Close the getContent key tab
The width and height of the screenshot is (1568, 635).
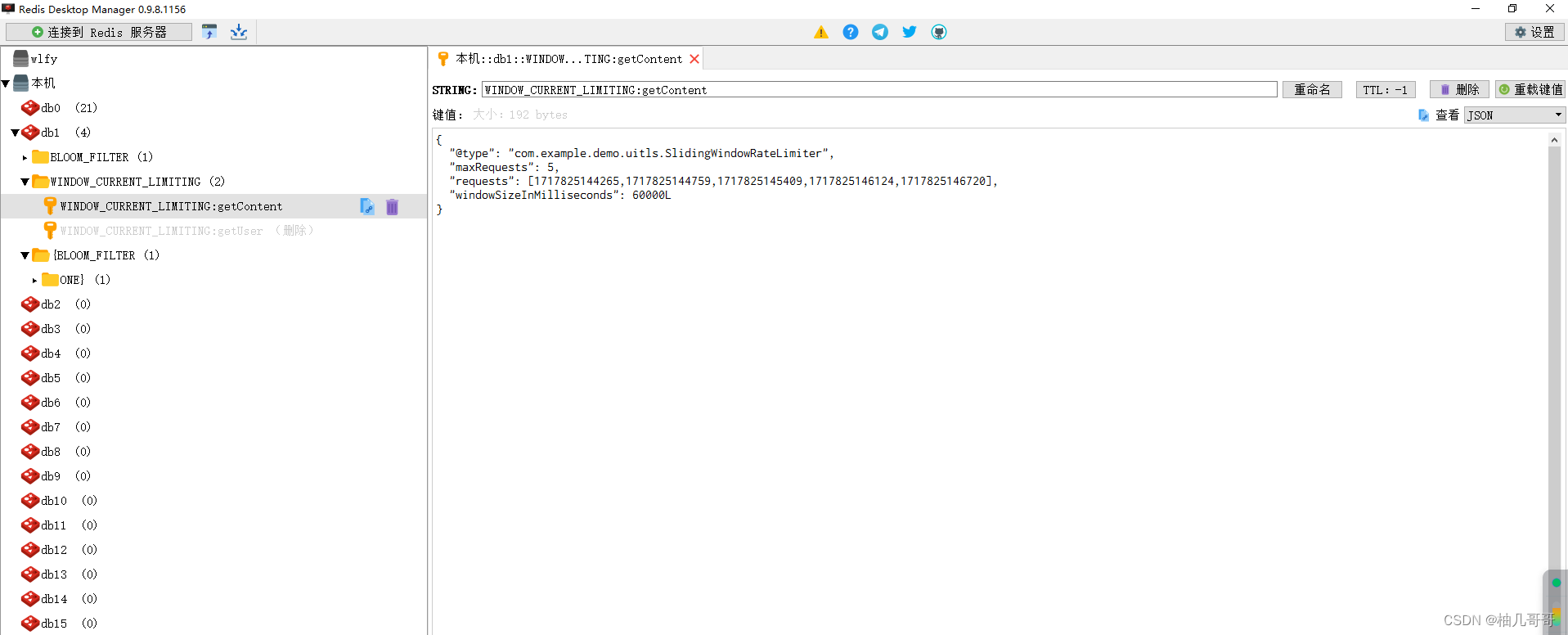(694, 59)
